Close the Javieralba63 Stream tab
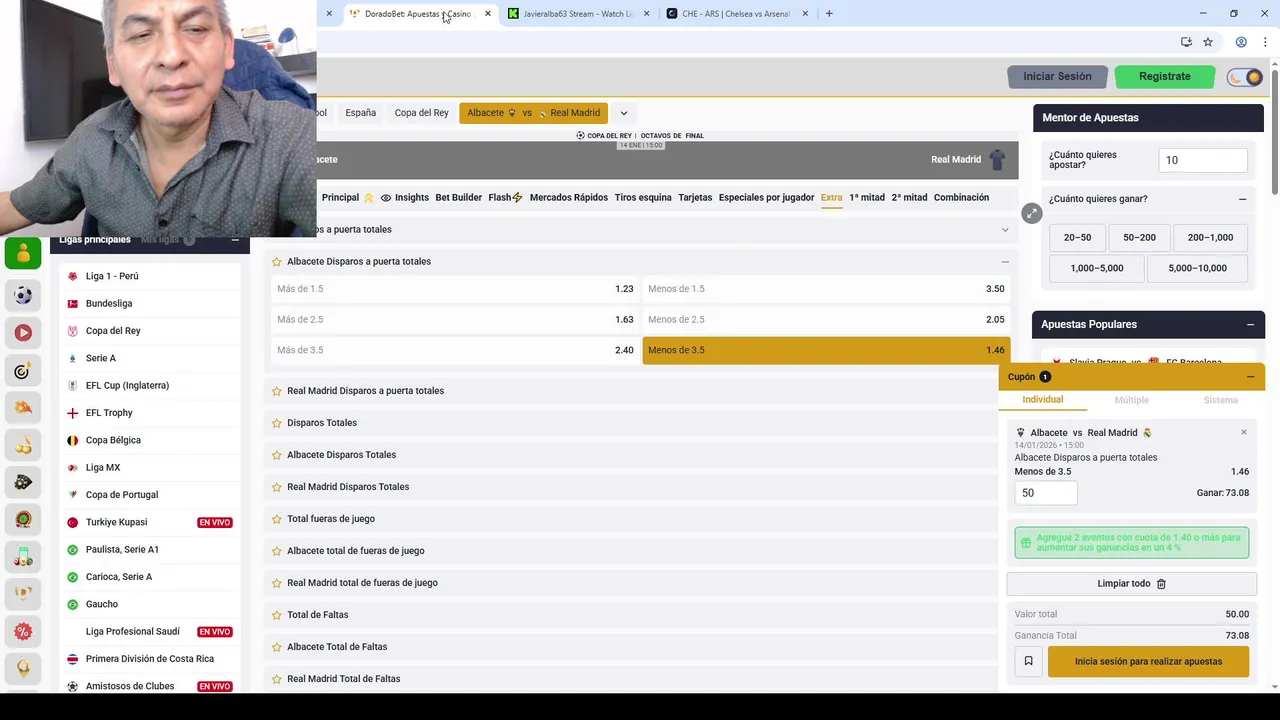Image resolution: width=1280 pixels, height=720 pixels. pos(646,13)
